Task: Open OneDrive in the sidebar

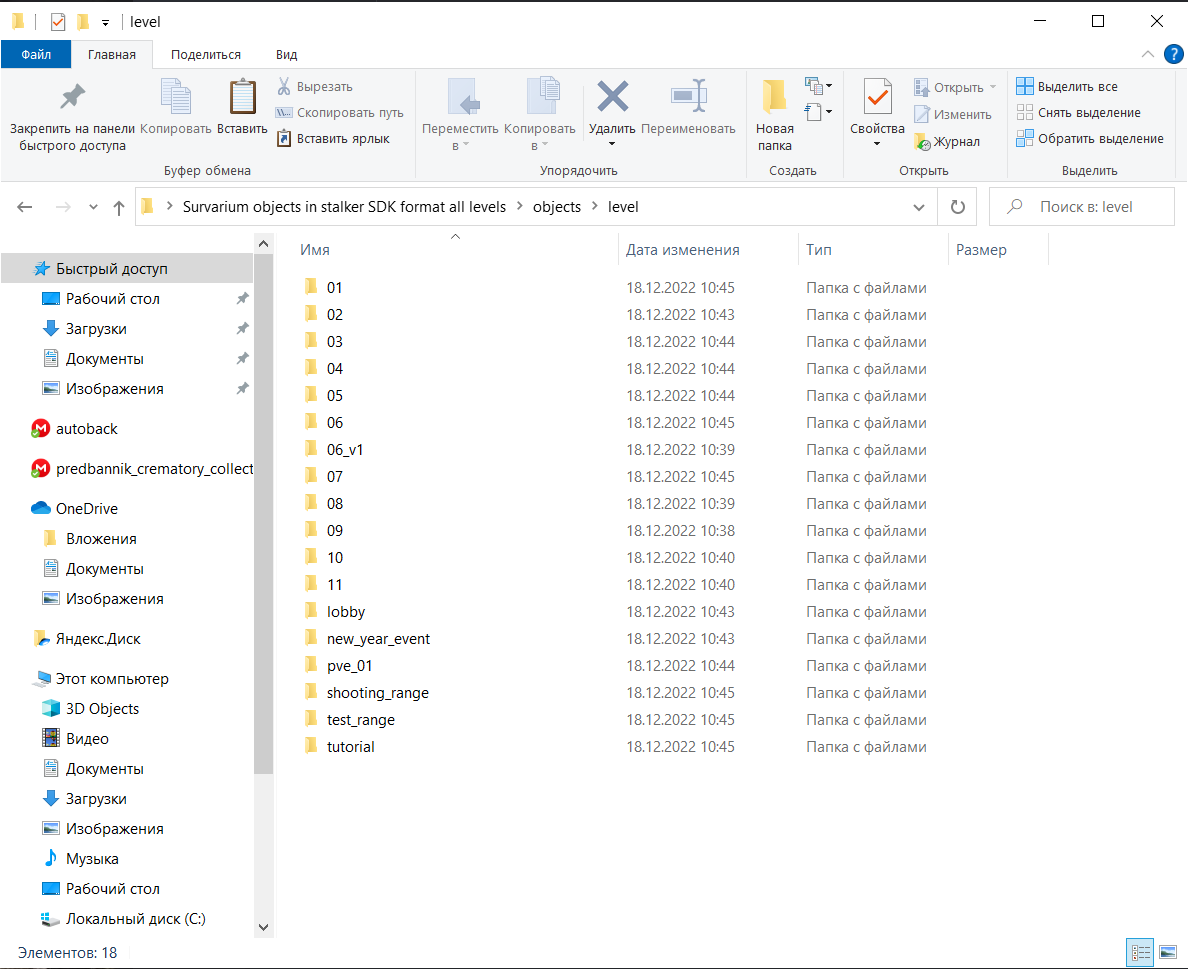Action: [86, 508]
